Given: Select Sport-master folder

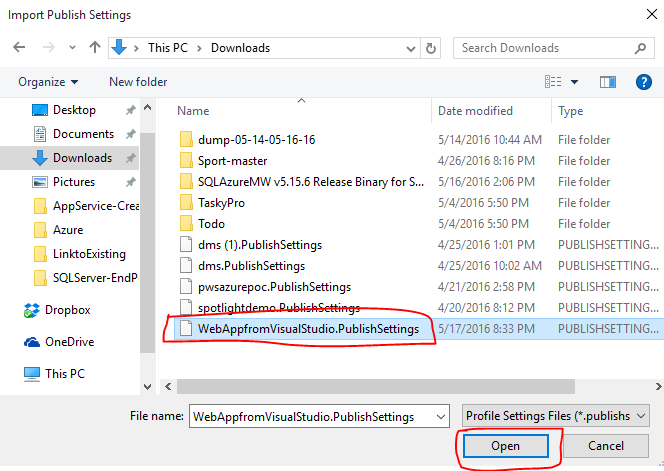Looking at the screenshot, I should [x=232, y=161].
